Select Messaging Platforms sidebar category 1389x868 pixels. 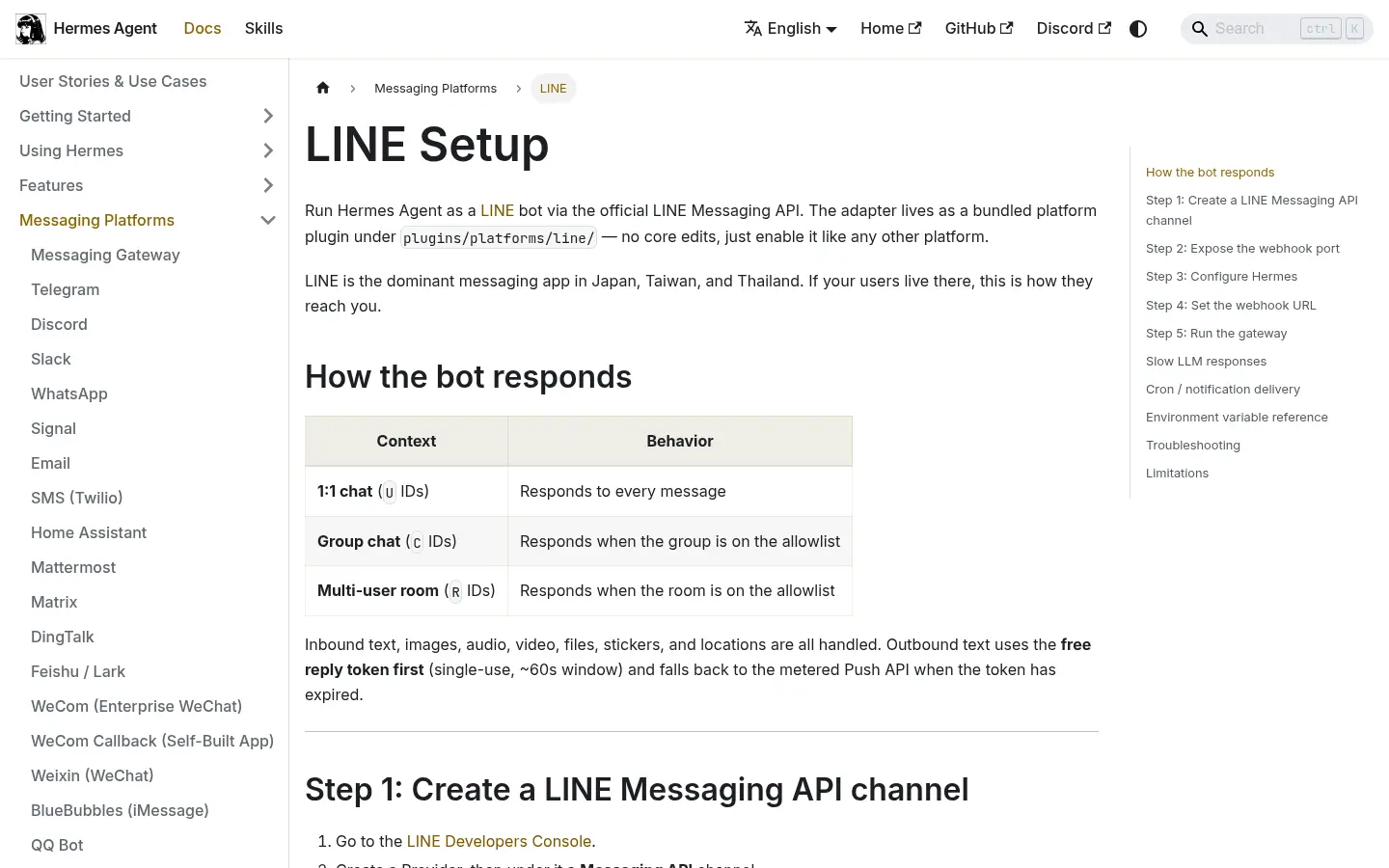[96, 220]
